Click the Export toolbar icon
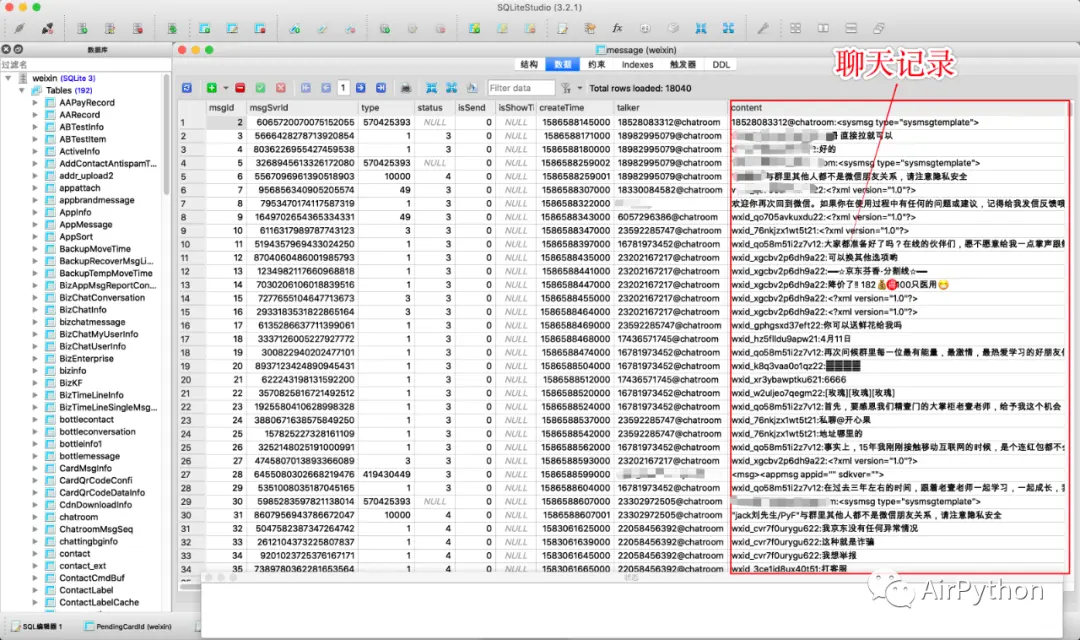This screenshot has width=1080, height=640. point(728,29)
